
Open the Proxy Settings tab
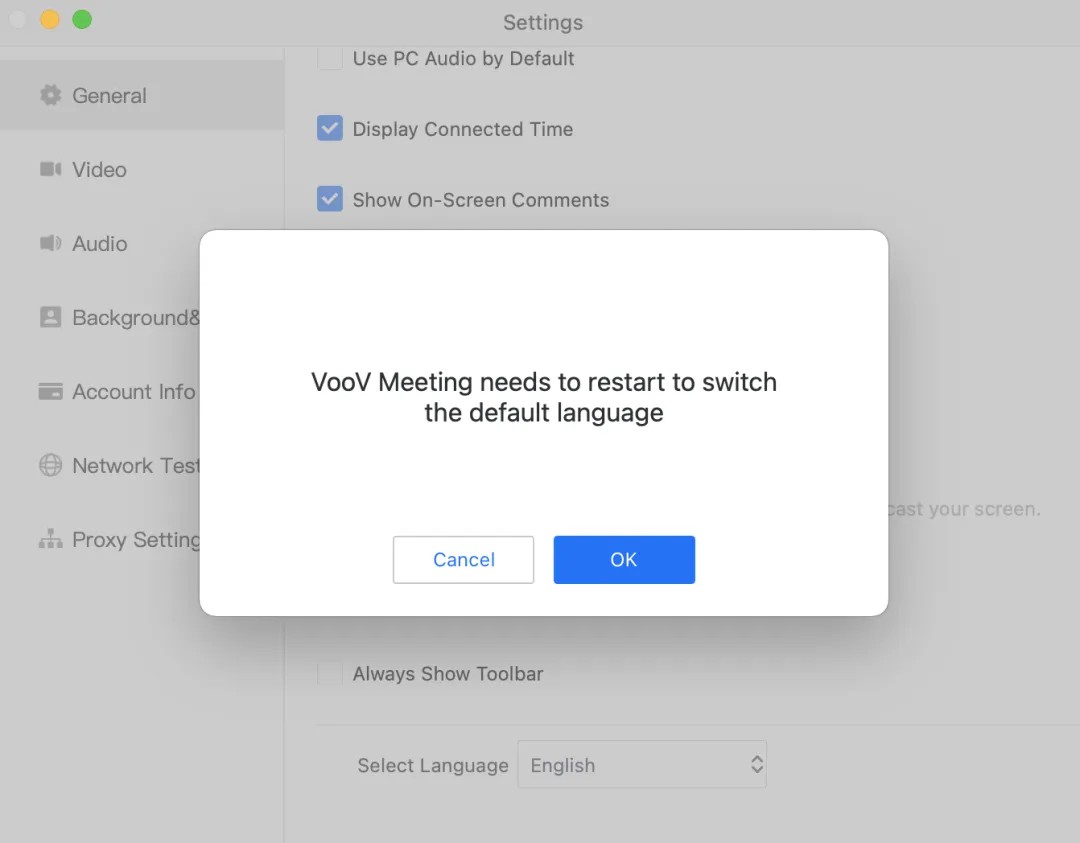[100, 539]
